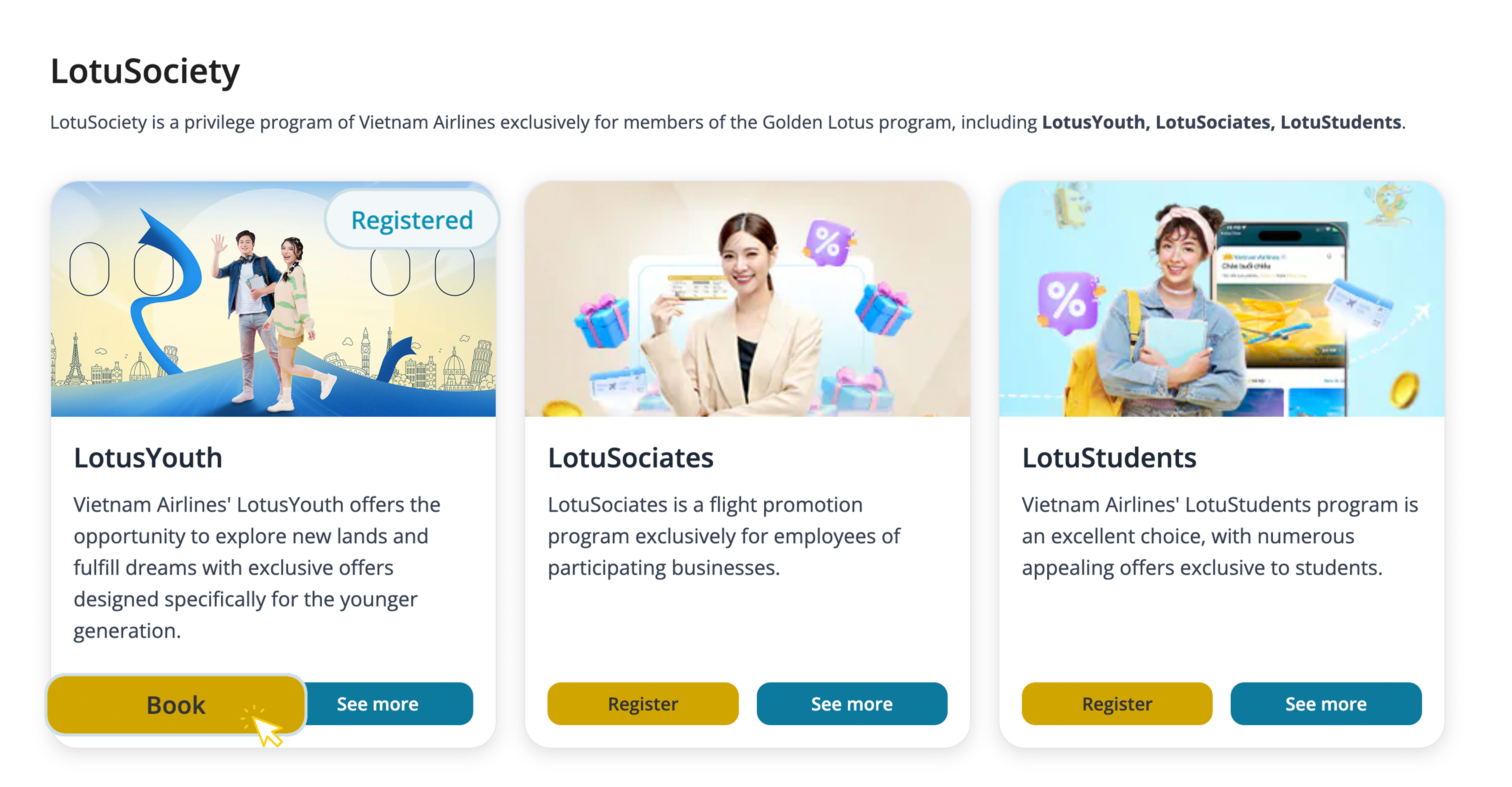This screenshot has width=1512, height=787.
Task: Open See more for LotuStudents
Action: pyautogui.click(x=1325, y=704)
